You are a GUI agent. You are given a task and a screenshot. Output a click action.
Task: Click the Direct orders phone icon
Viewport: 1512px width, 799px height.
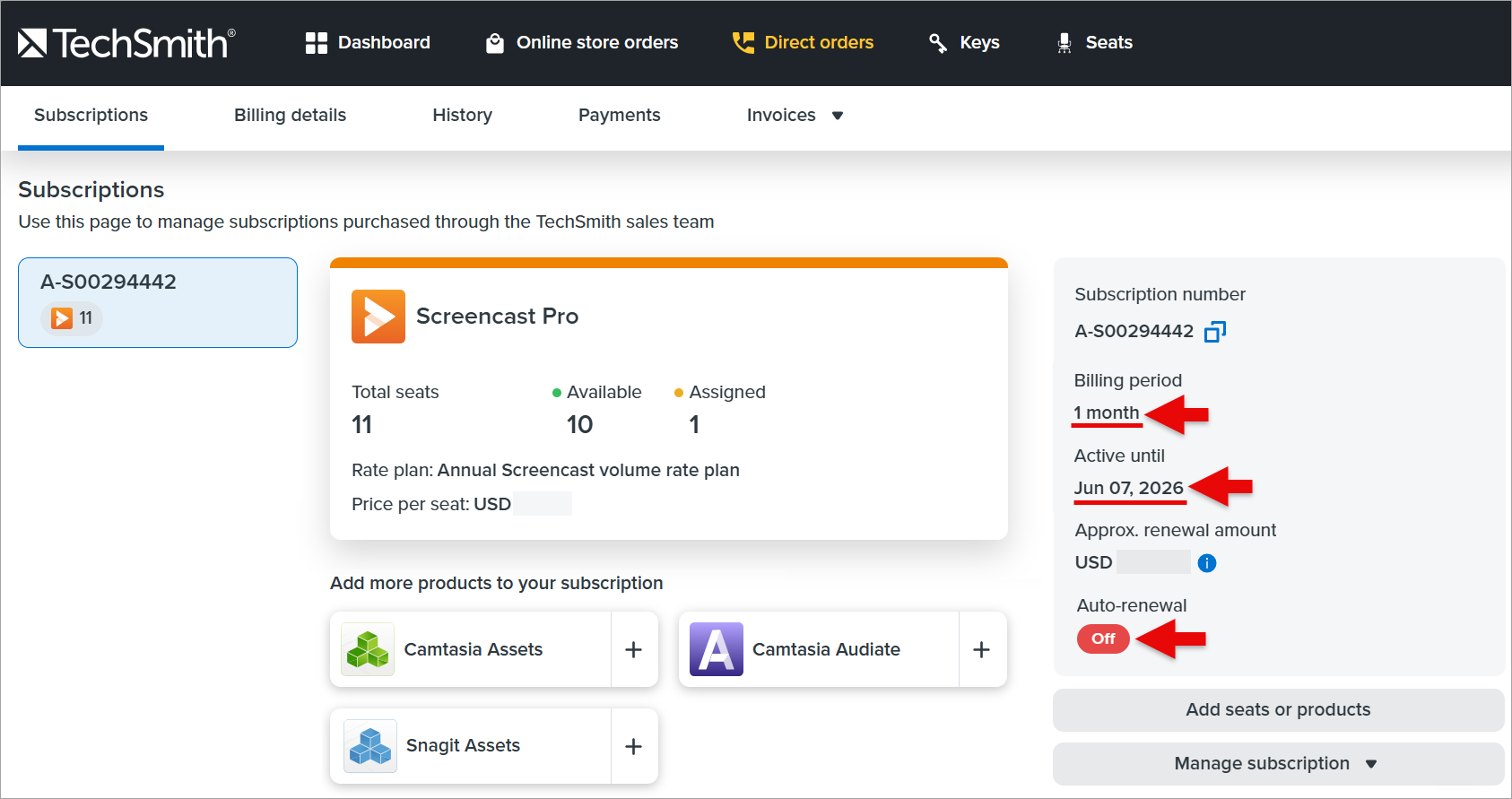[743, 43]
